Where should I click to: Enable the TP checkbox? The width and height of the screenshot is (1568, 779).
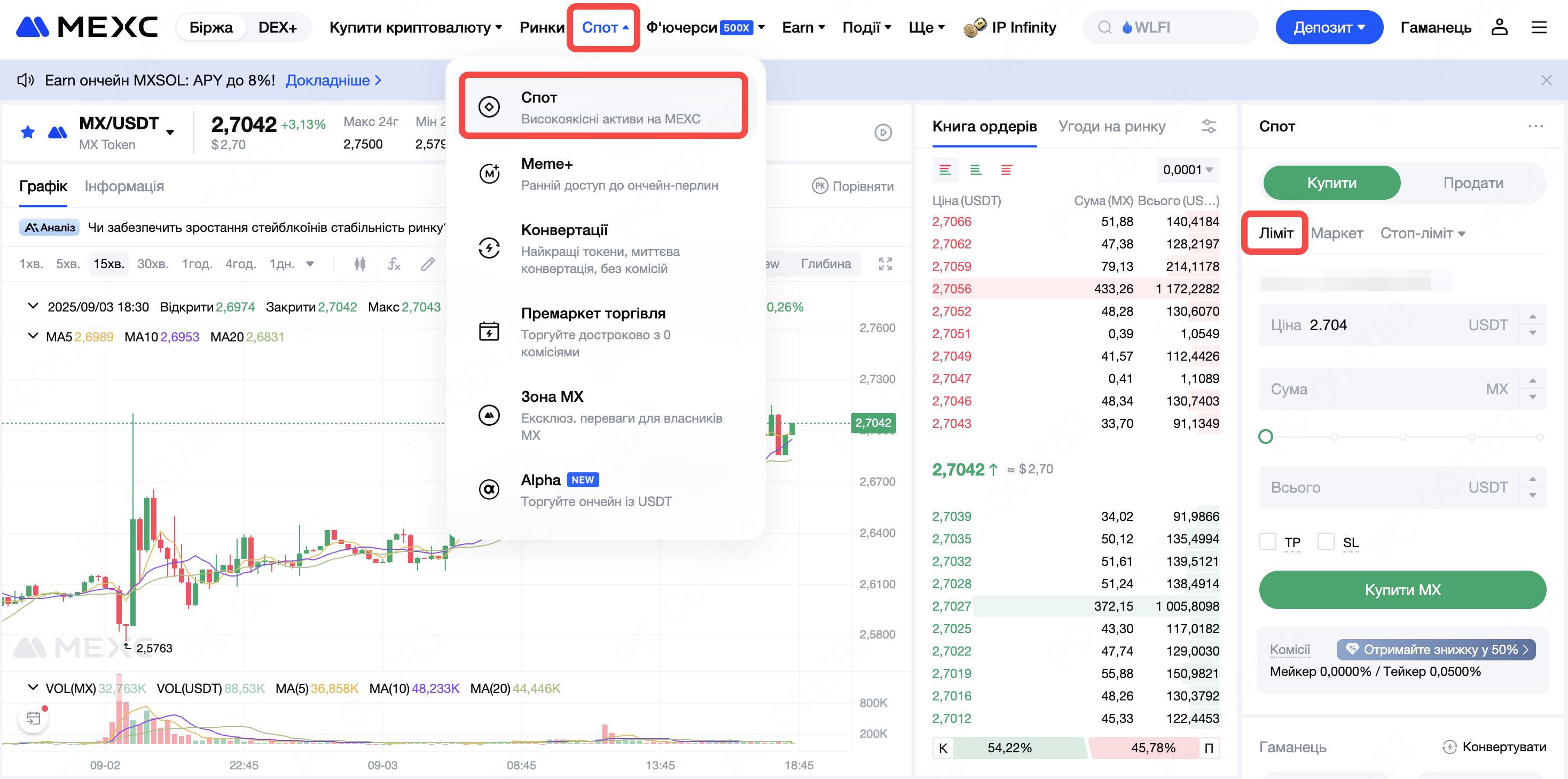[1267, 541]
